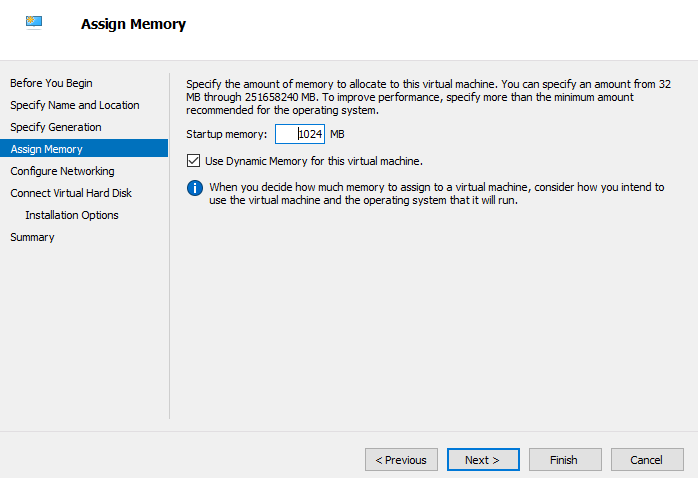Click into the Startup memory field
Viewport: 698px width, 478px height.
(x=300, y=134)
